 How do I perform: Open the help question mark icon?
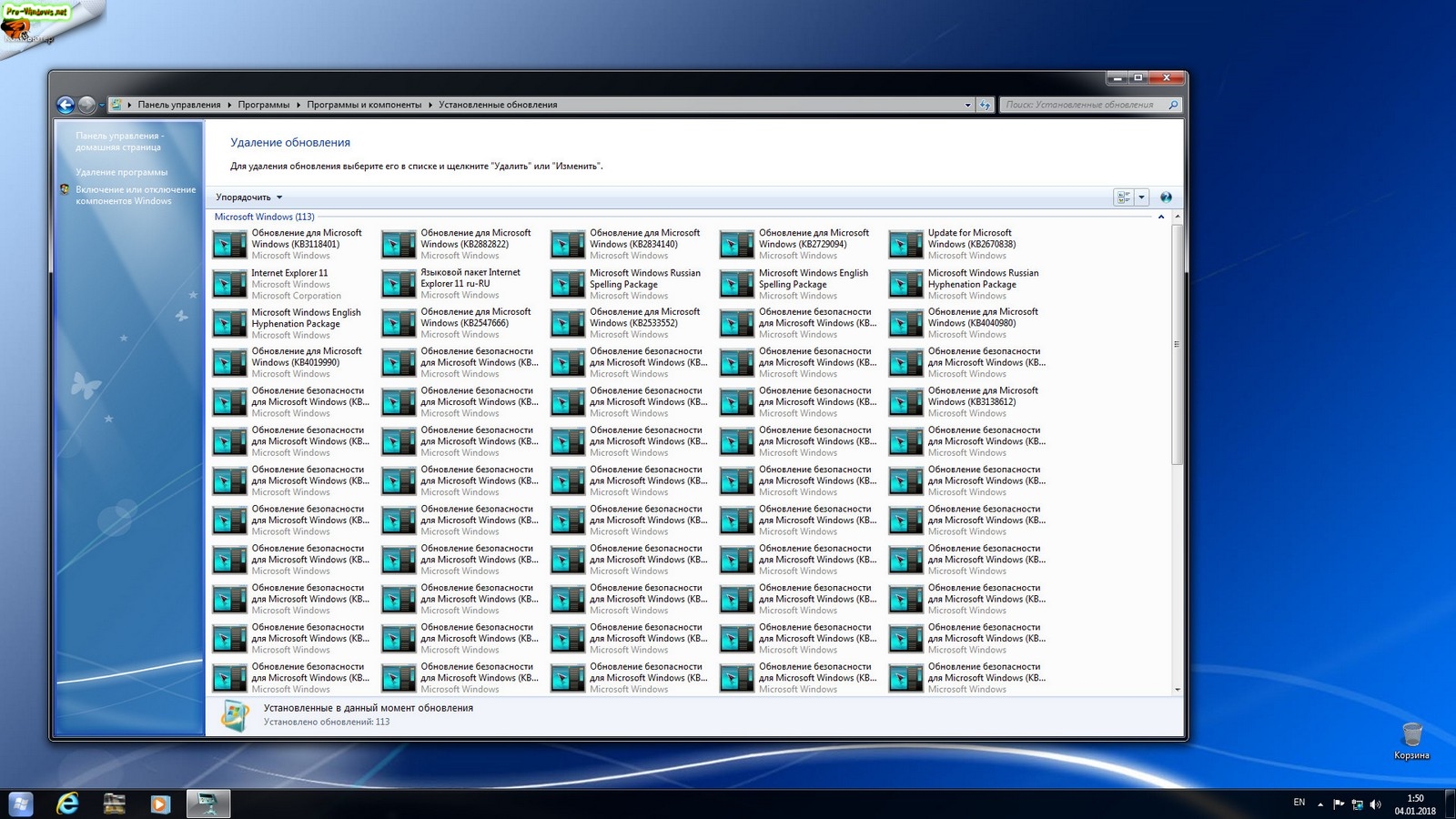pos(1166,197)
